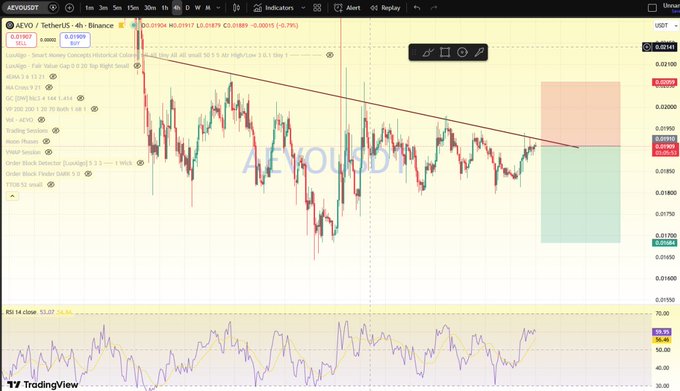680x391 pixels.
Task: Switch to the 5m timeframe
Action: (x=117, y=8)
